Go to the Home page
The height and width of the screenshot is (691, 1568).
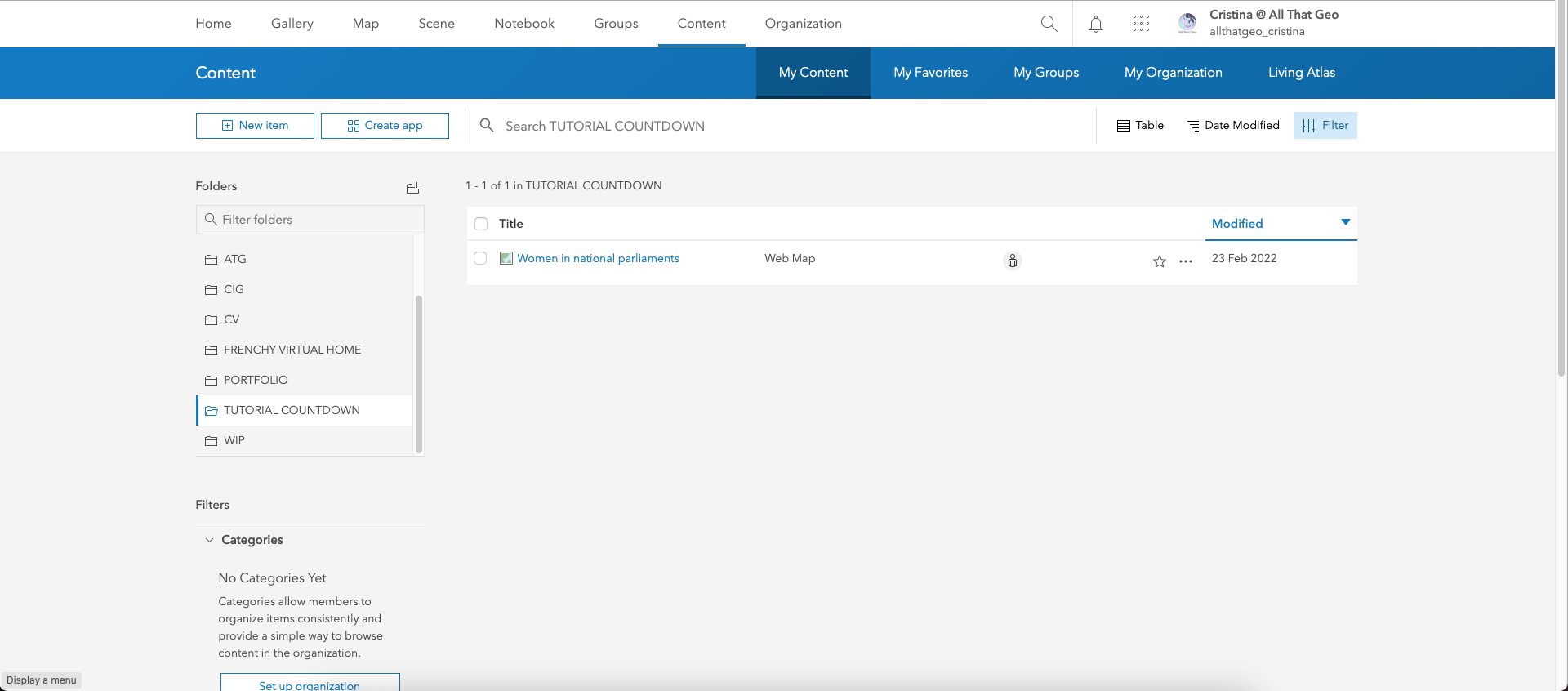pos(213,24)
